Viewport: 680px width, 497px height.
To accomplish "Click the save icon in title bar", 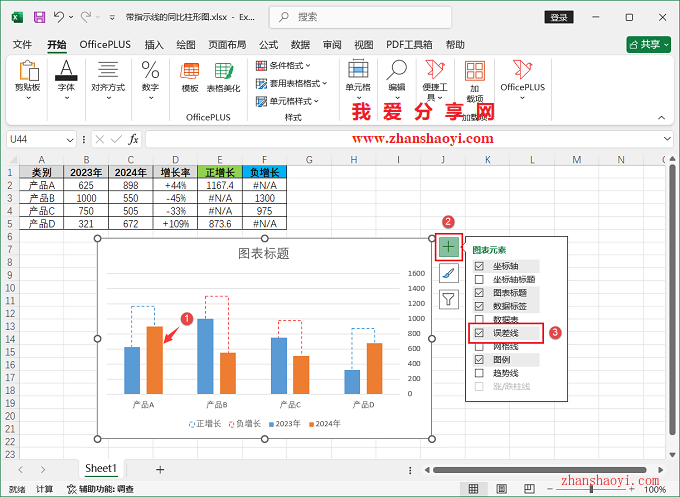I will (x=39, y=17).
